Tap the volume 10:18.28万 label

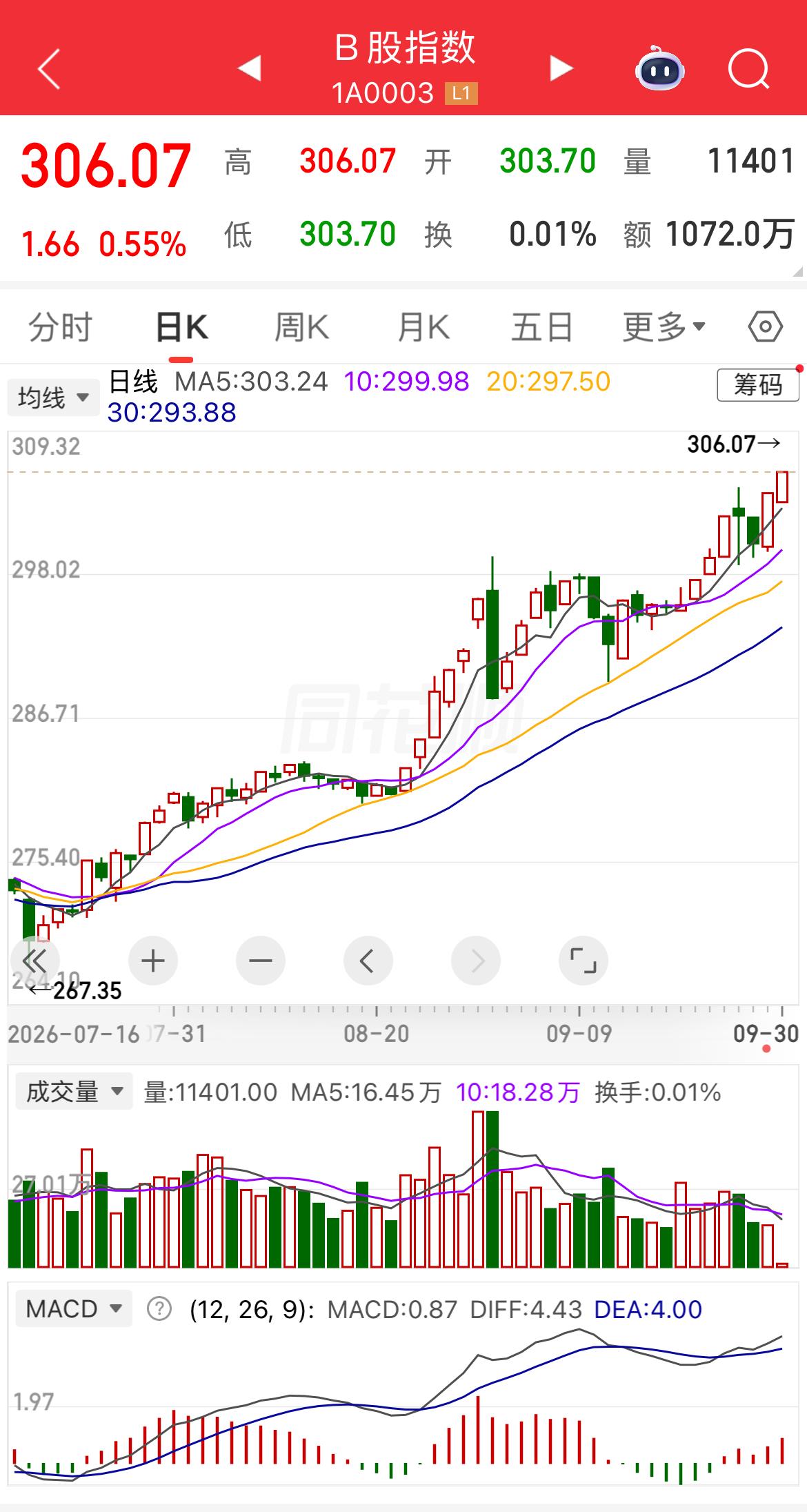517,1092
